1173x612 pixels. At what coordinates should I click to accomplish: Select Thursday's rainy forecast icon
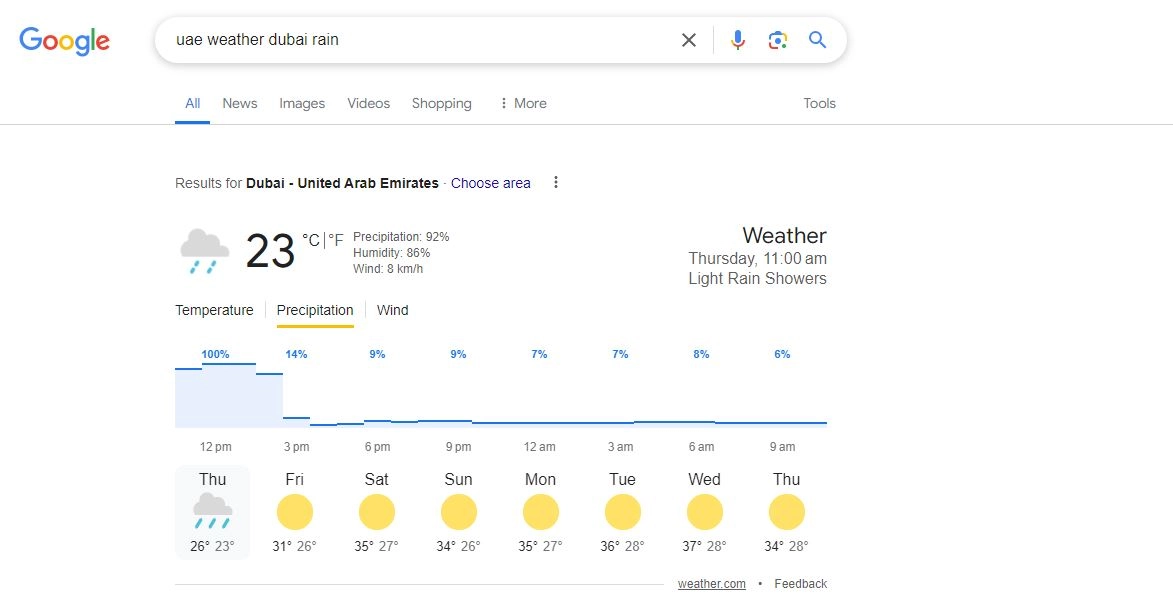(x=212, y=510)
